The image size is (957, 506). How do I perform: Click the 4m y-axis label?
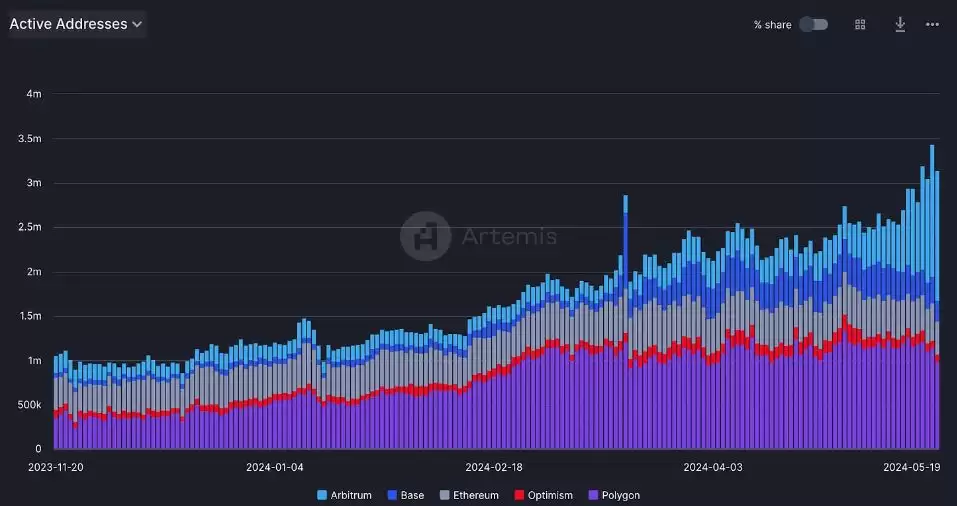(34, 94)
